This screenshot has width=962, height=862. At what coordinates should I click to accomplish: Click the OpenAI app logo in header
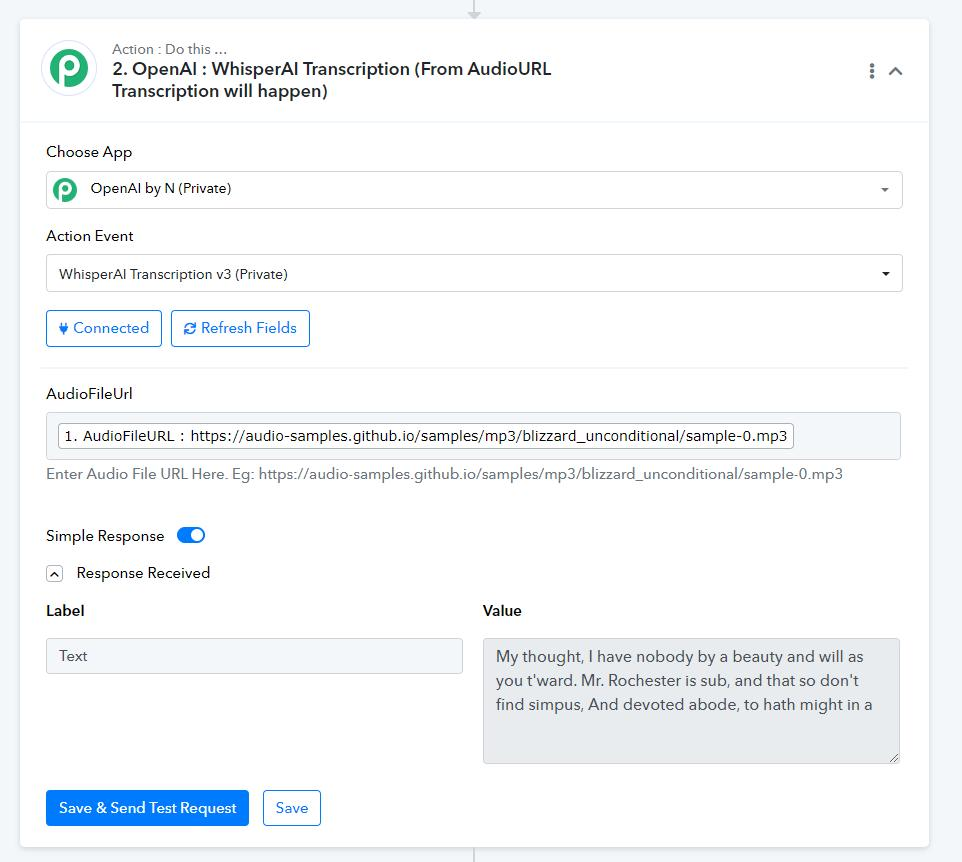(x=69, y=68)
